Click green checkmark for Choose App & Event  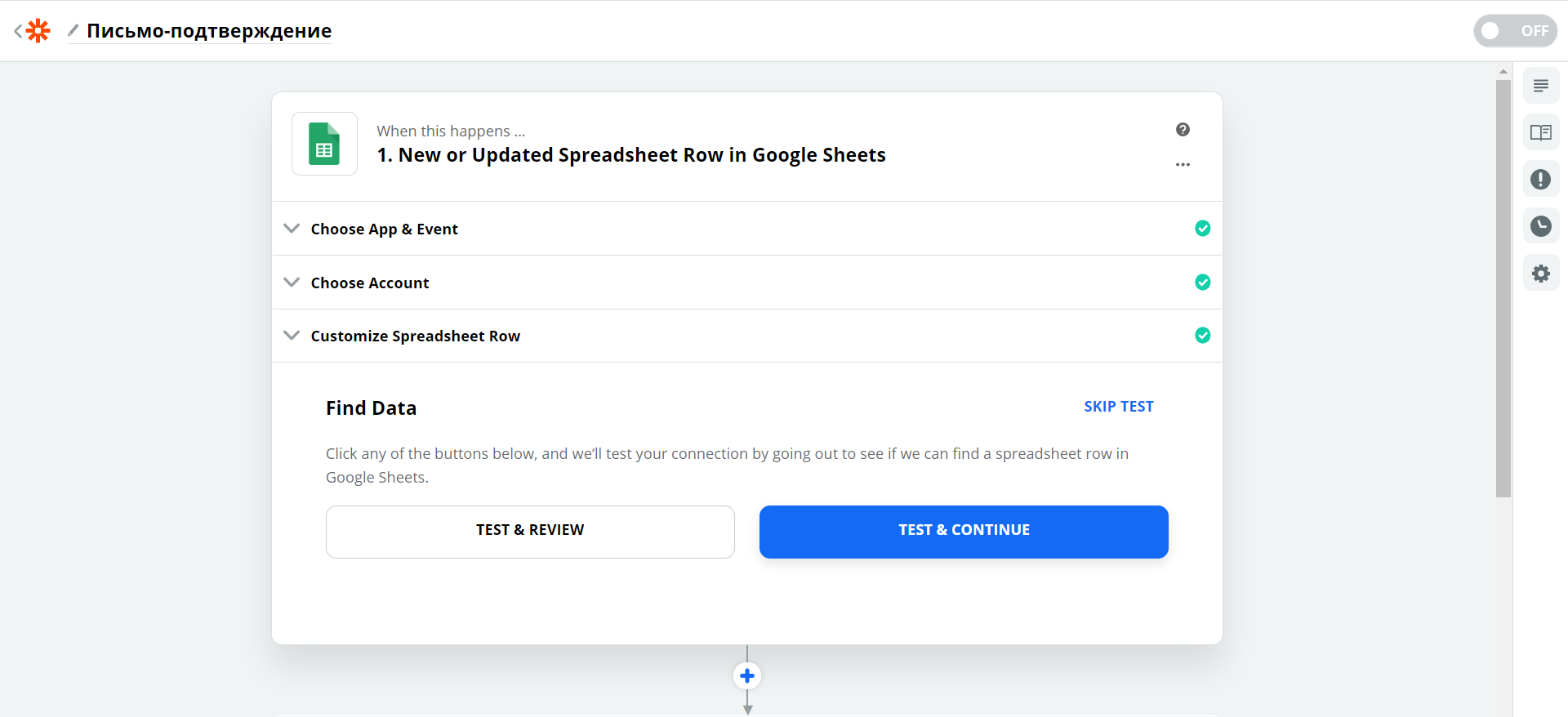click(1202, 229)
